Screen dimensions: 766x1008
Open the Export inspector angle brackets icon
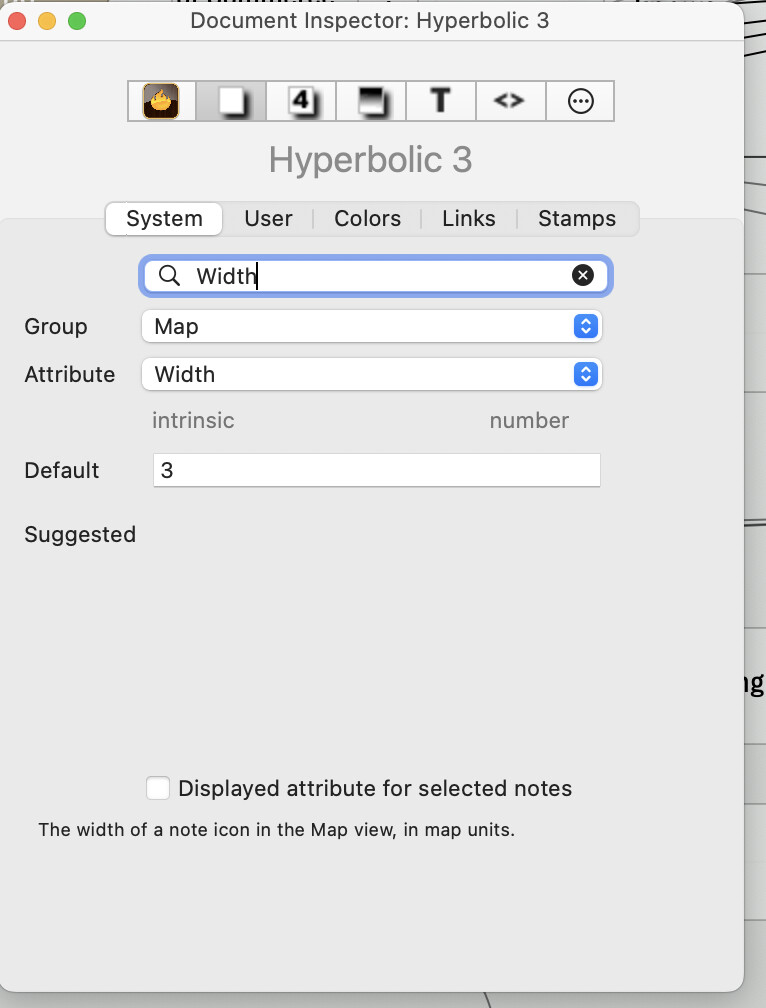[x=510, y=101]
